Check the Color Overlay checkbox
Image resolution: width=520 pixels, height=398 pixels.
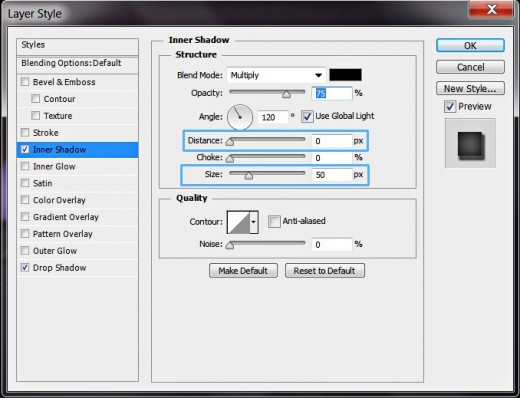(x=25, y=200)
